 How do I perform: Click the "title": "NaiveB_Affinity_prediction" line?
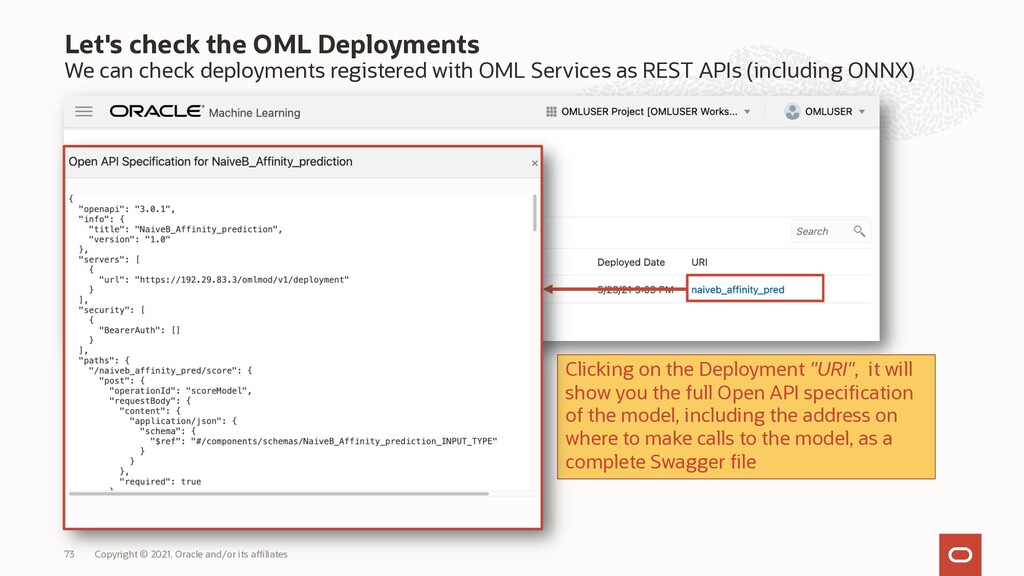pyautogui.click(x=185, y=229)
